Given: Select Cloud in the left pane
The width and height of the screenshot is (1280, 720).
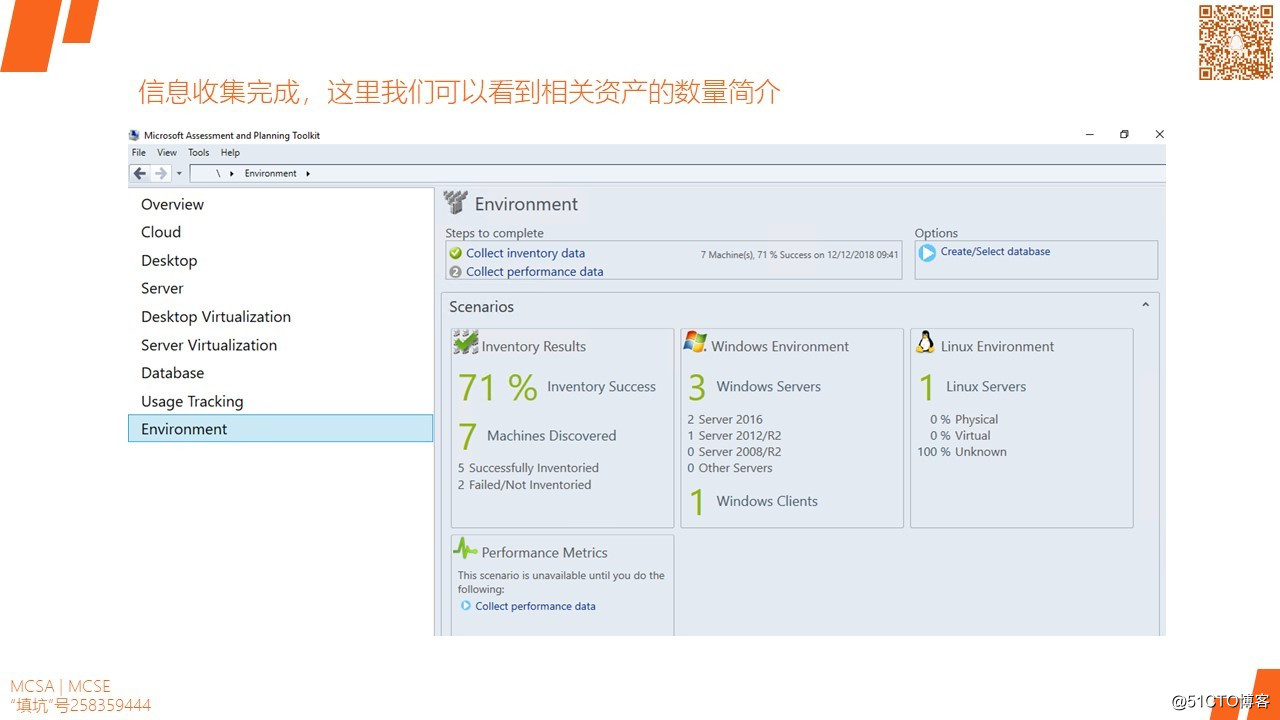Looking at the screenshot, I should [x=280, y=232].
